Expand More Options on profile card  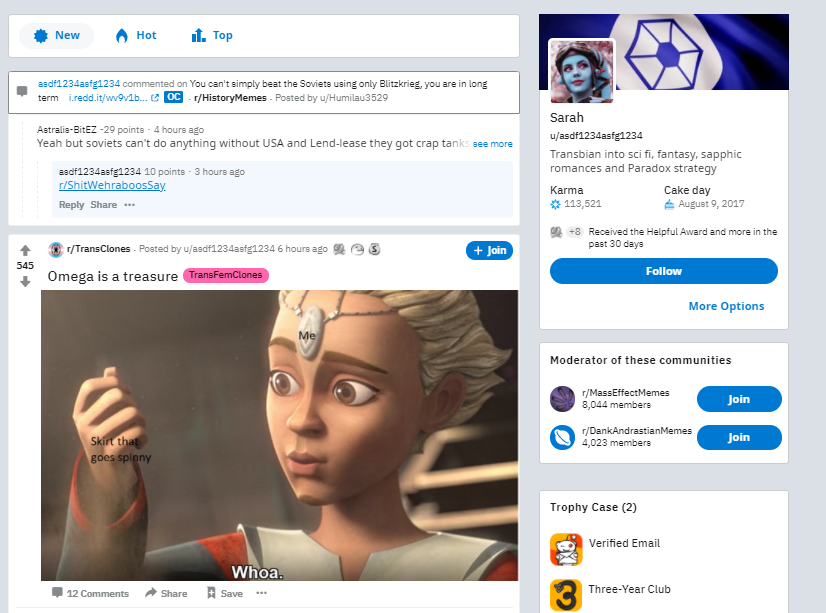726,306
